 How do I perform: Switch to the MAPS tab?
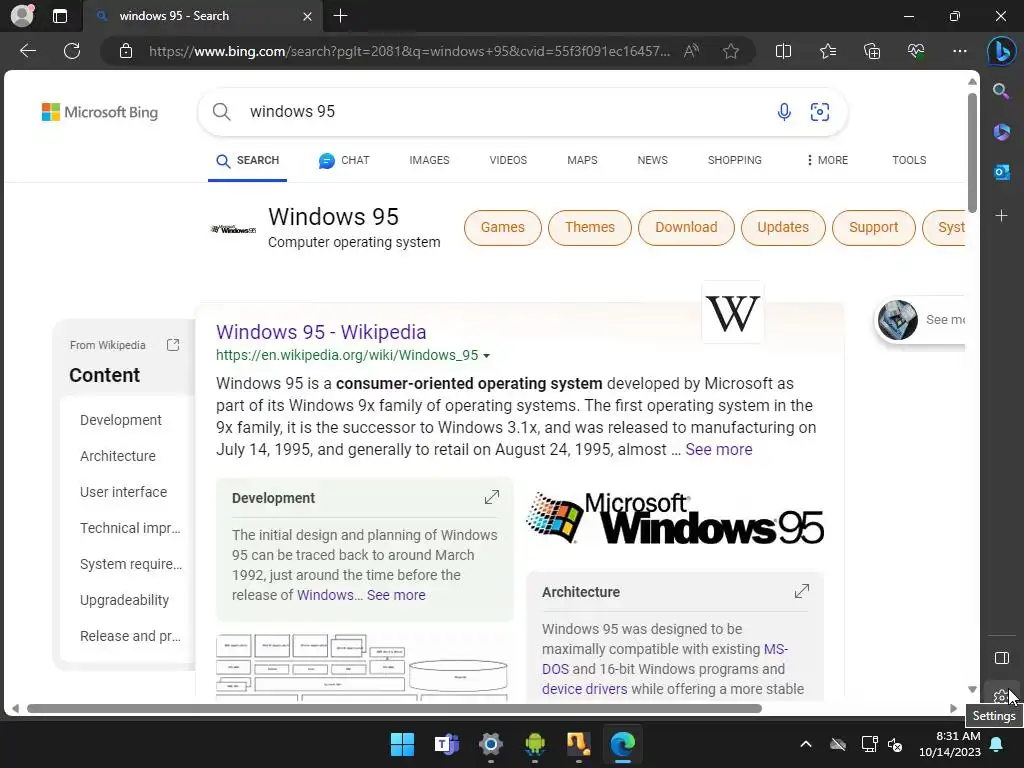tap(582, 160)
